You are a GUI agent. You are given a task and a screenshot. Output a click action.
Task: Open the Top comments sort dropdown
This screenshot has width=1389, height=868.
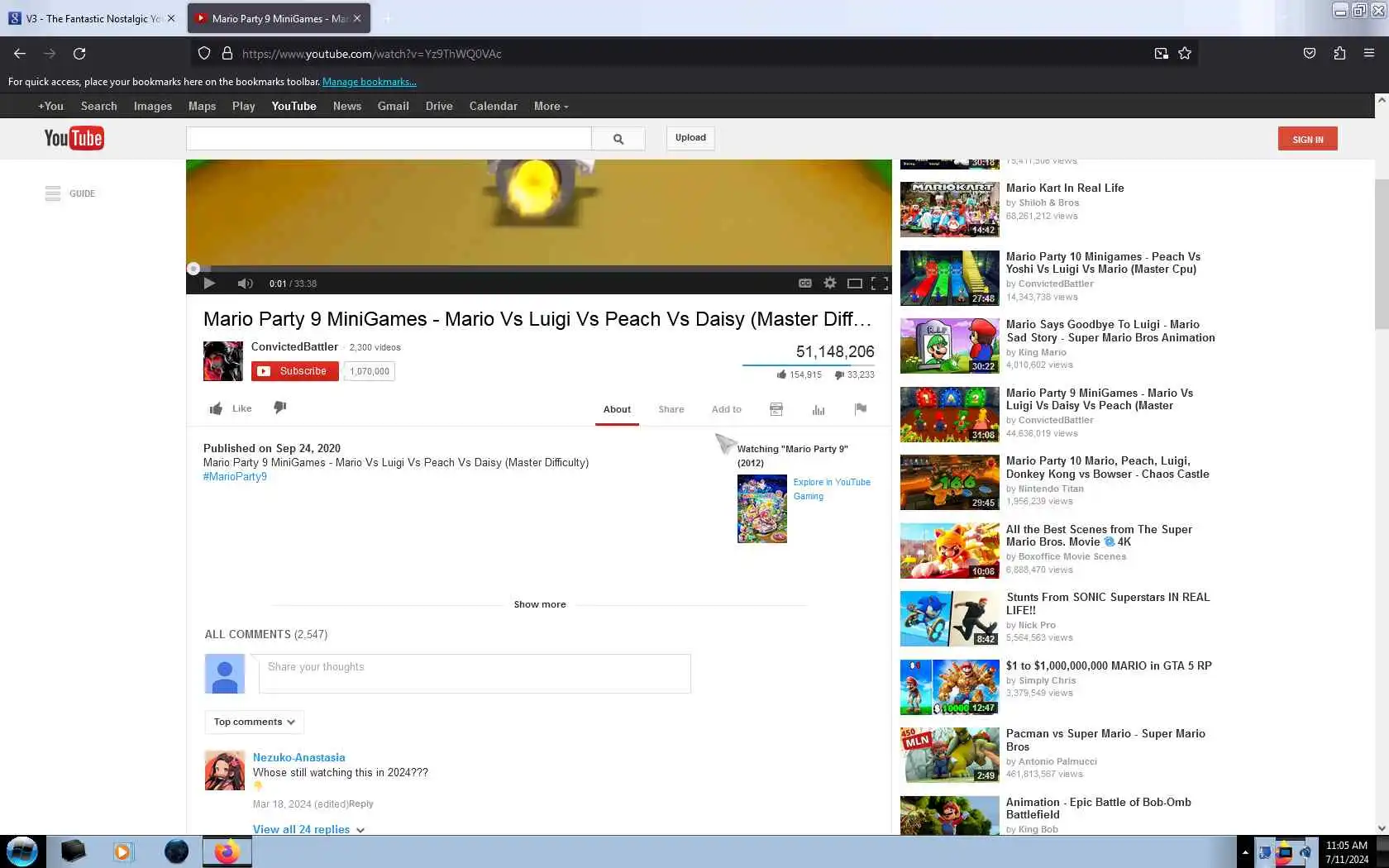point(255,722)
